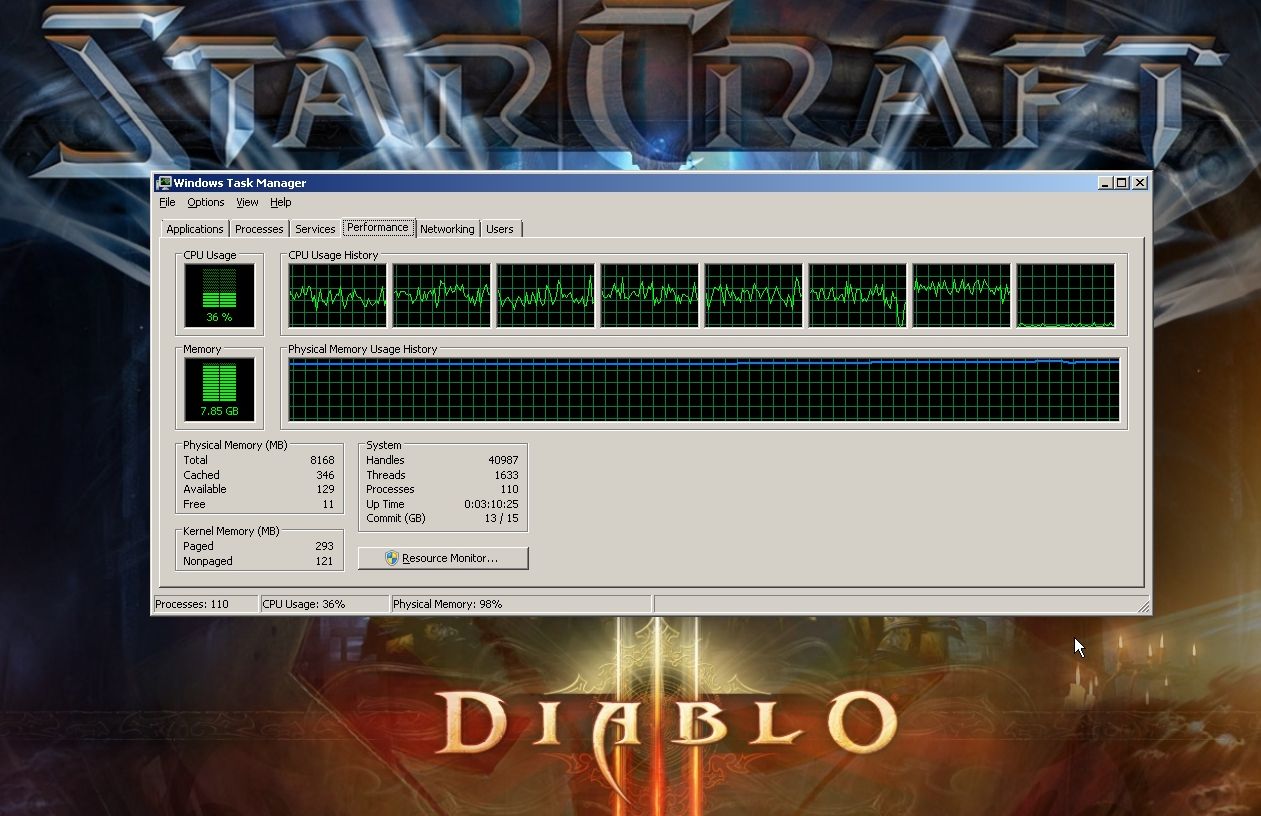Open Resource Monitor
Viewport: 1261px width, 816px height.
pos(443,558)
